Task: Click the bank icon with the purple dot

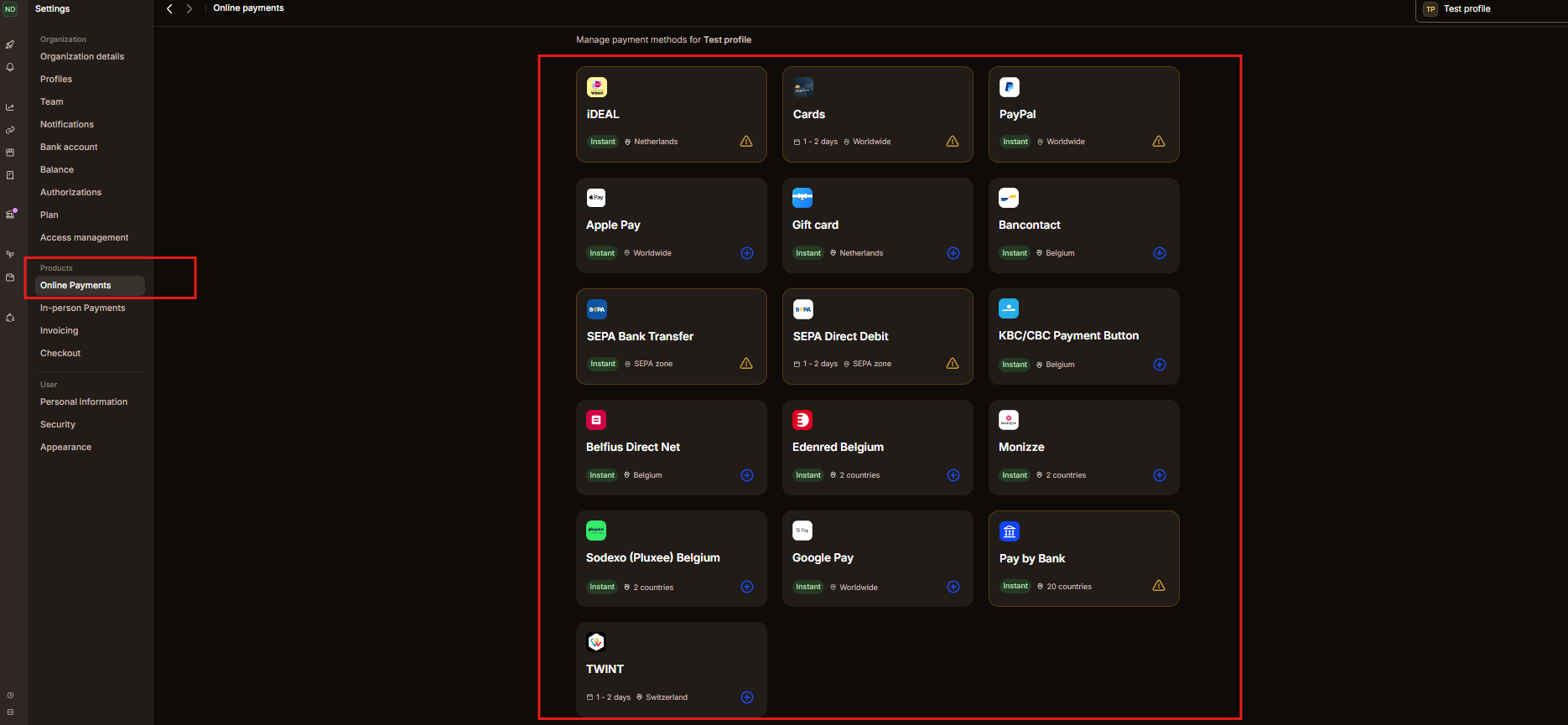Action: [11, 214]
